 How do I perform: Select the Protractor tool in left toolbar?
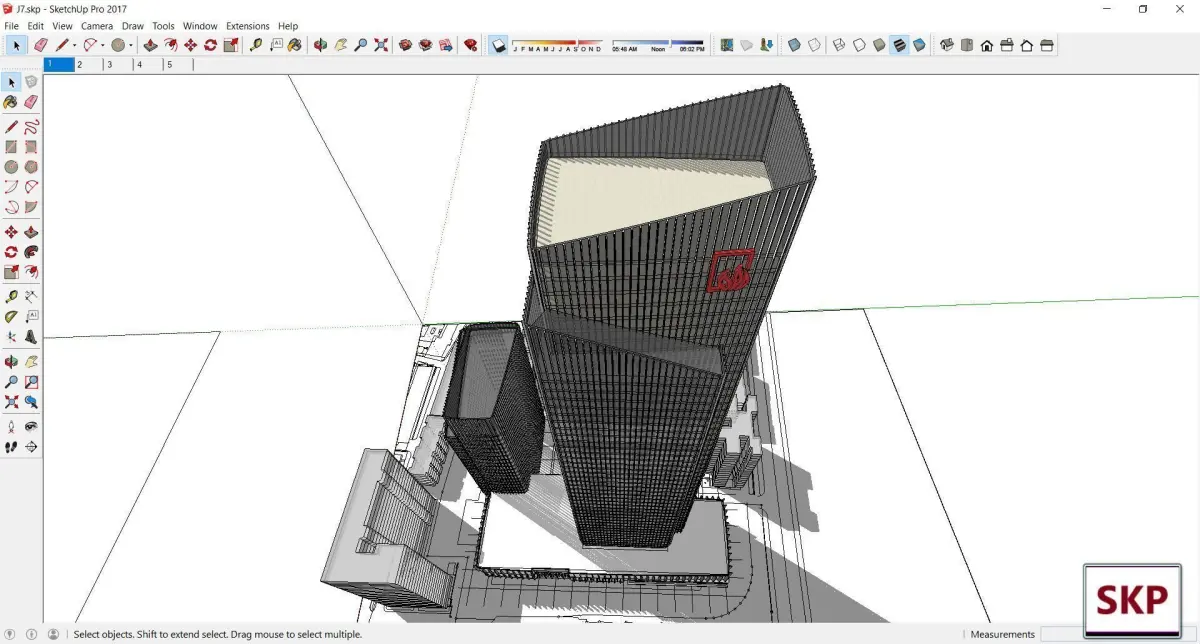coord(11,317)
